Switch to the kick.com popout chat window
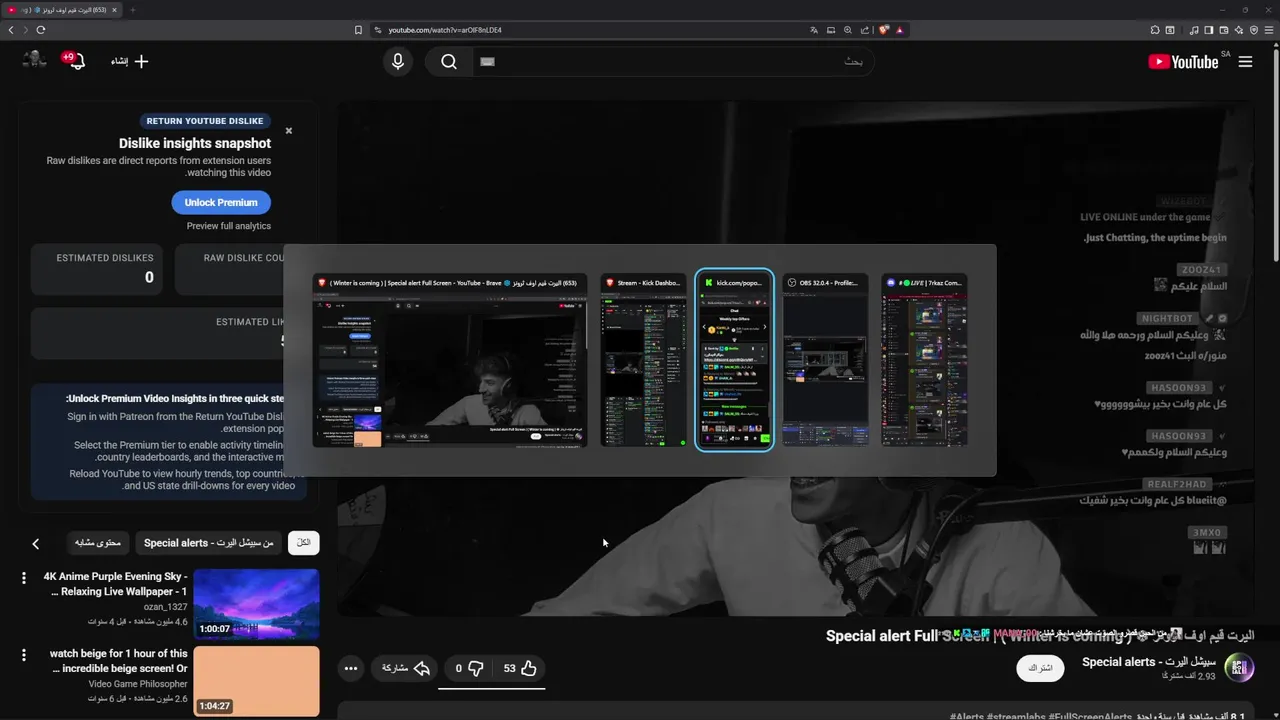The height and width of the screenshot is (720, 1280). [734, 360]
